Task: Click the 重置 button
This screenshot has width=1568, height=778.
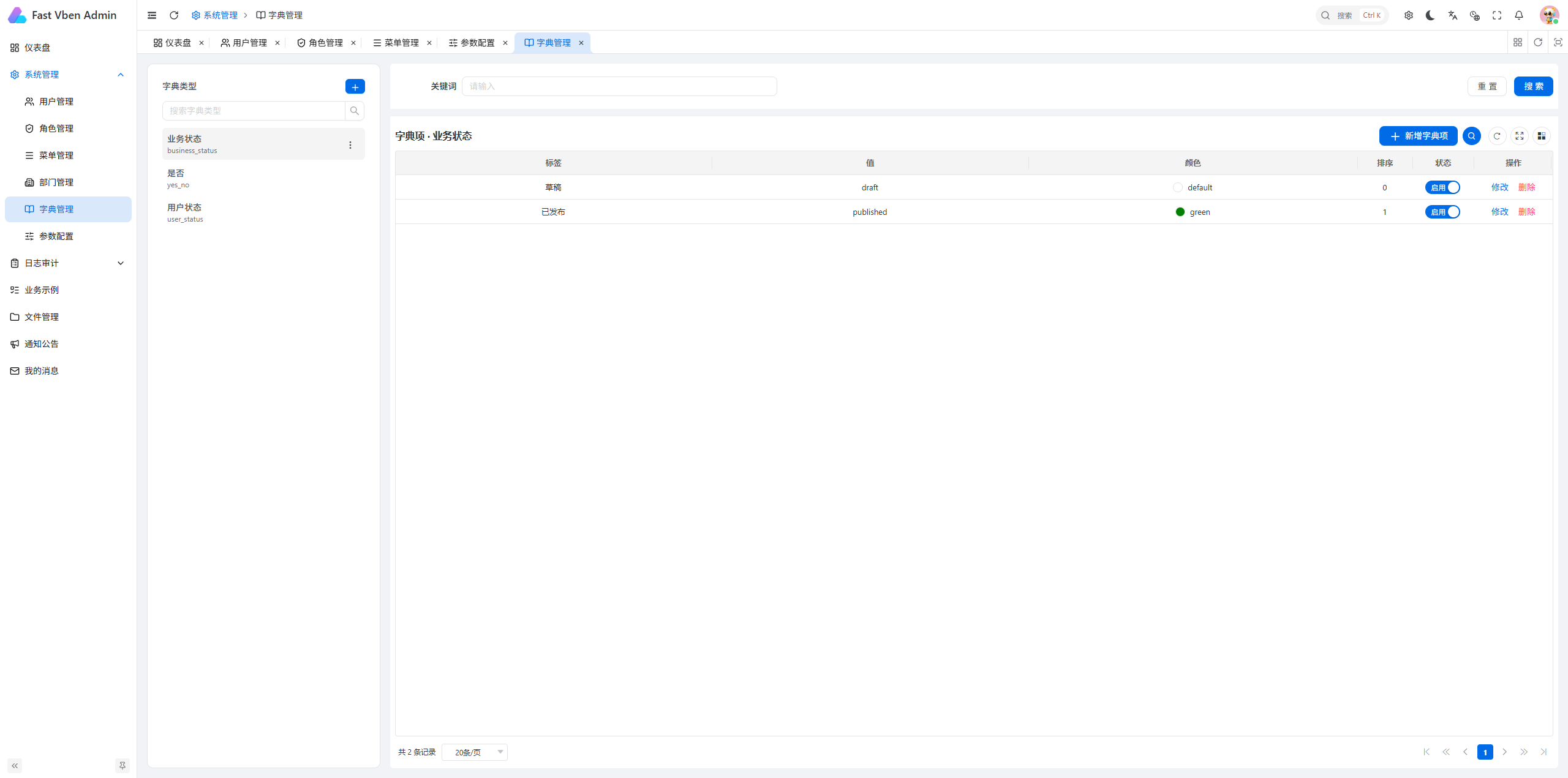Action: point(1487,86)
